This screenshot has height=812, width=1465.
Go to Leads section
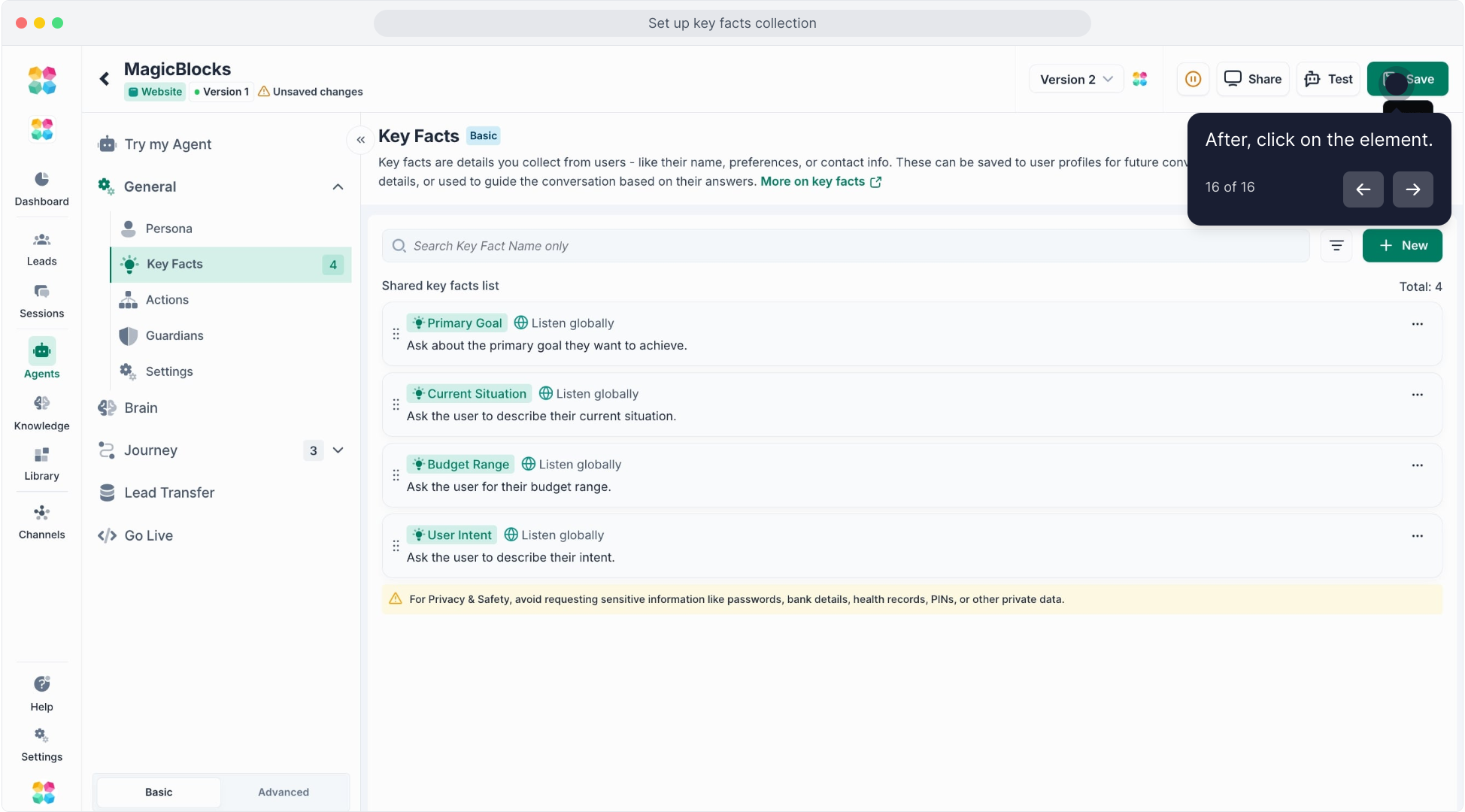point(41,249)
